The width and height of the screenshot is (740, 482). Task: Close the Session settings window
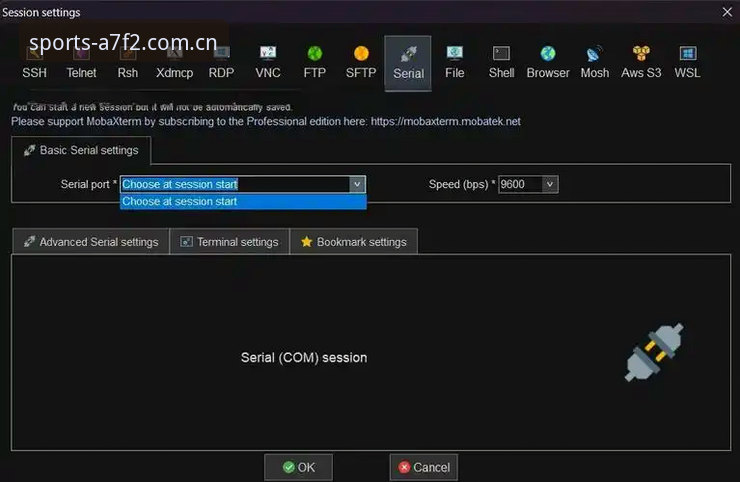pos(727,12)
